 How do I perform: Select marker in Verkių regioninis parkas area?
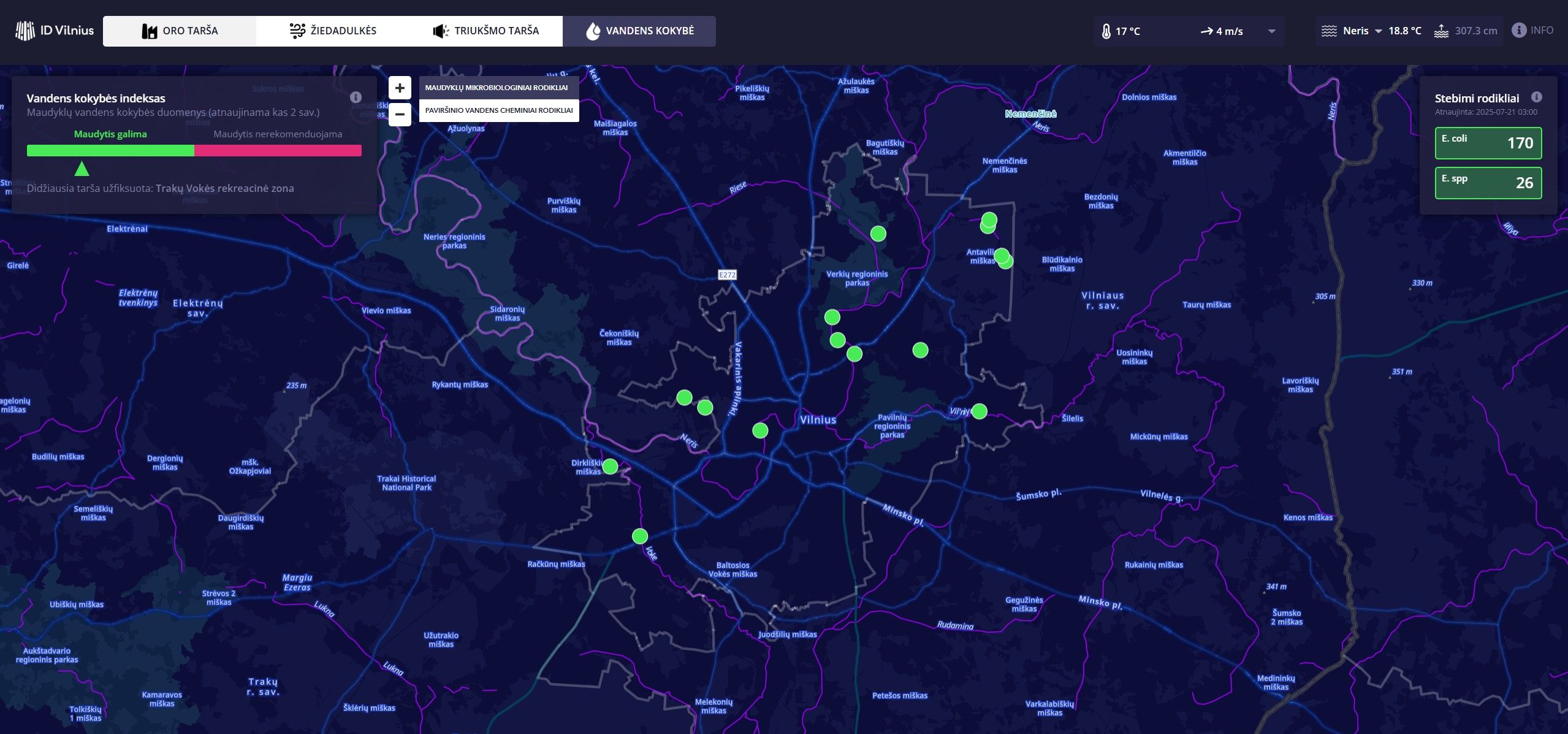click(878, 234)
